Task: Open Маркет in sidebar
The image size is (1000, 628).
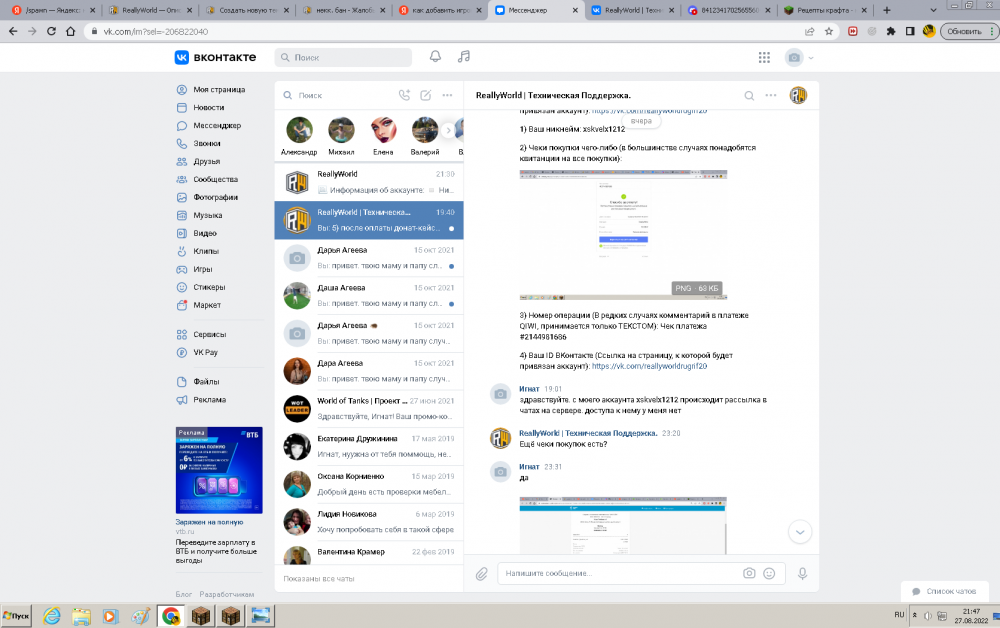Action: pyautogui.click(x=207, y=305)
